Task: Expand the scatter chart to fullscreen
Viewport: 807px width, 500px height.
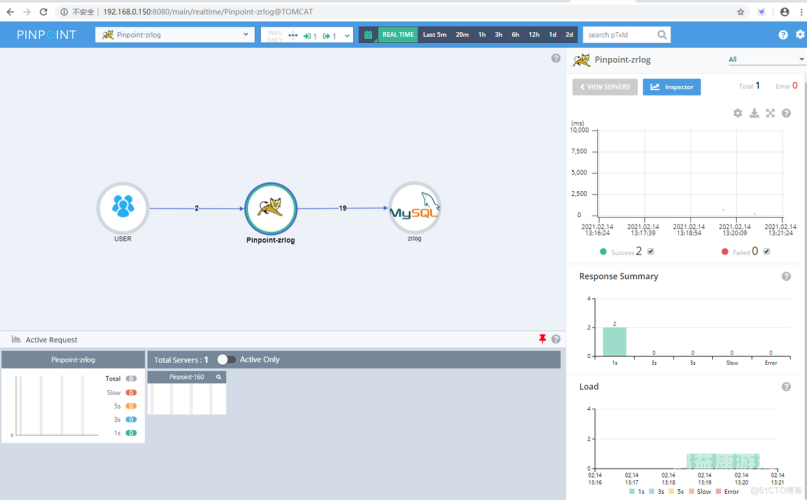Action: coord(770,113)
